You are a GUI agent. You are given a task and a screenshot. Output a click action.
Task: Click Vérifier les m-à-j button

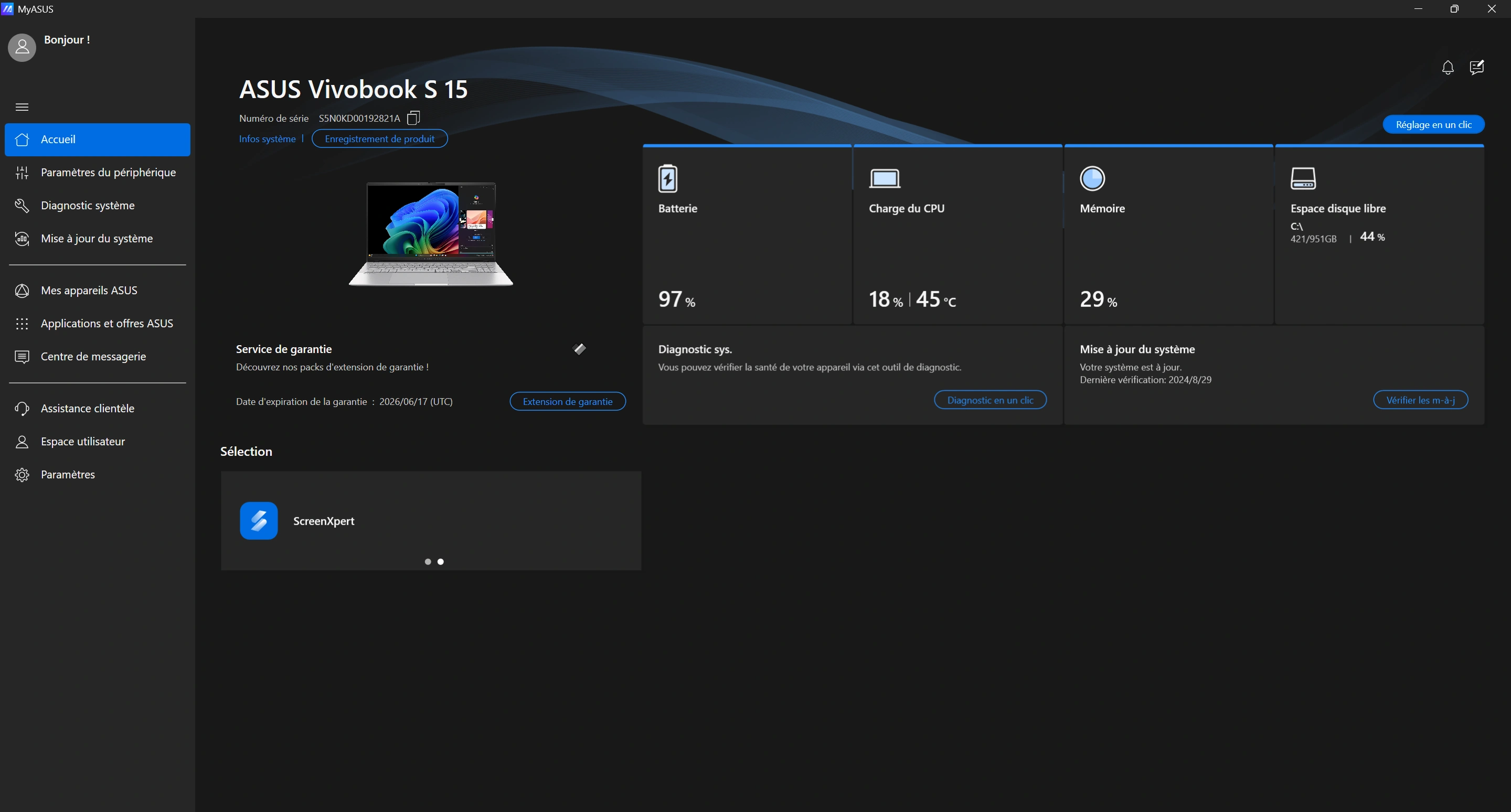point(1421,400)
